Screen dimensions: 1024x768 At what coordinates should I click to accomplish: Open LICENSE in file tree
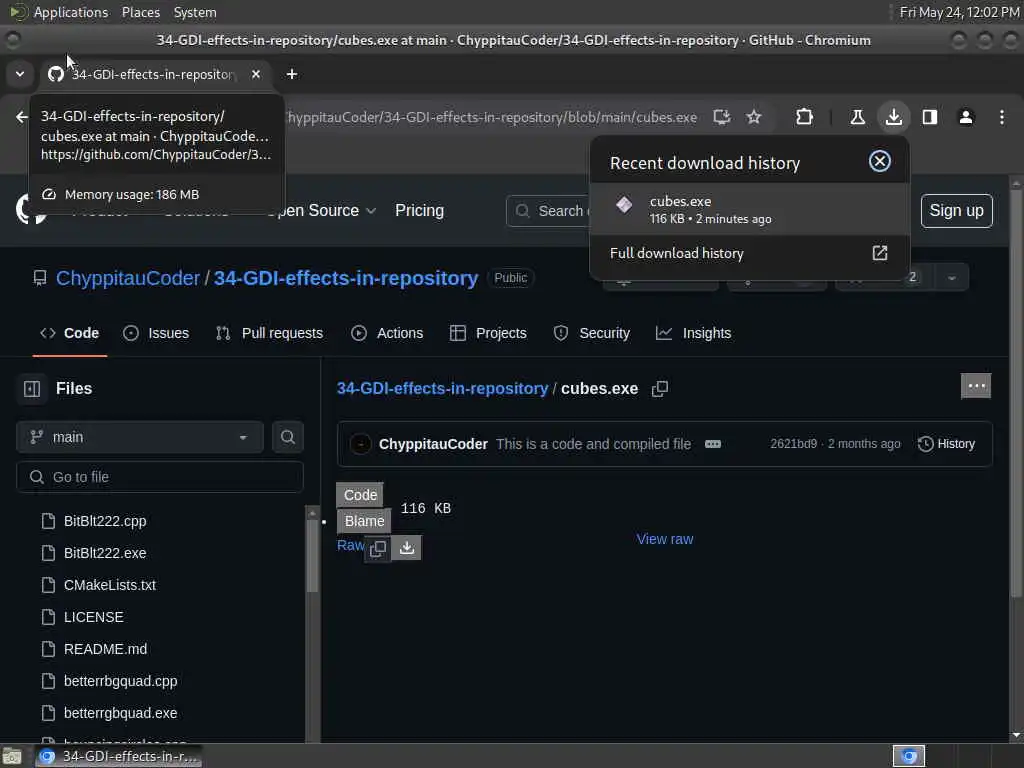point(93,617)
